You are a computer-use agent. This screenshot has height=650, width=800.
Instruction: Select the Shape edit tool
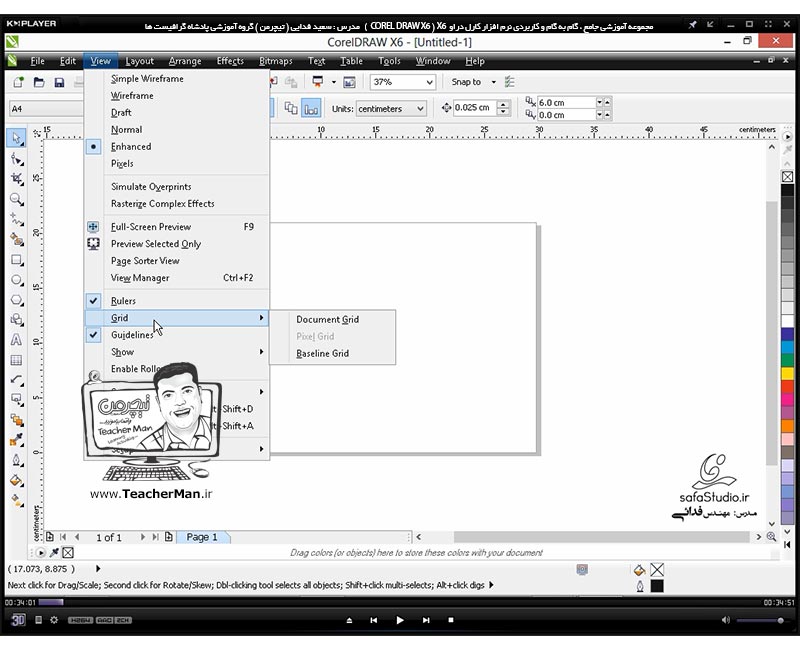16,159
